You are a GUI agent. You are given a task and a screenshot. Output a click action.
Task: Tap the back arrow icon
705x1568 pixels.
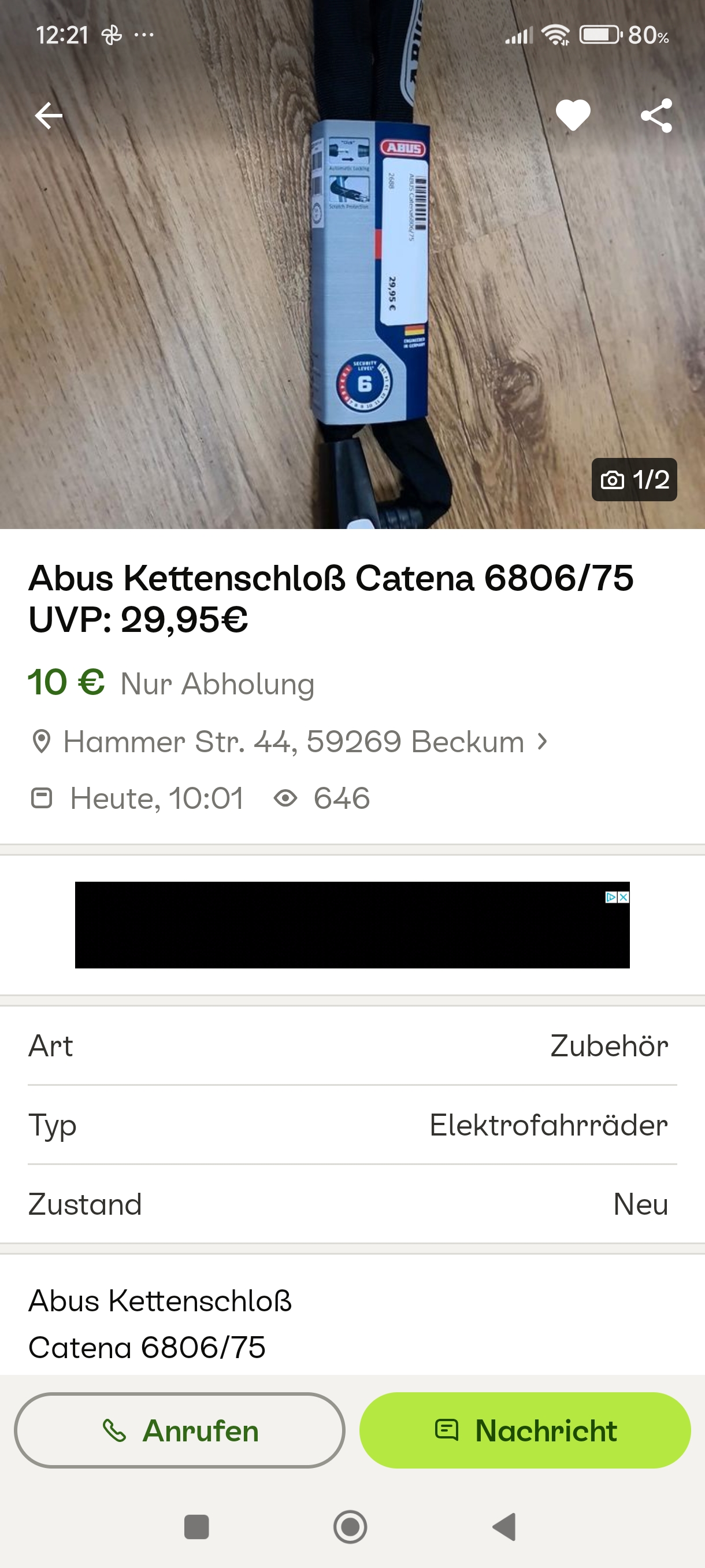pos(49,116)
